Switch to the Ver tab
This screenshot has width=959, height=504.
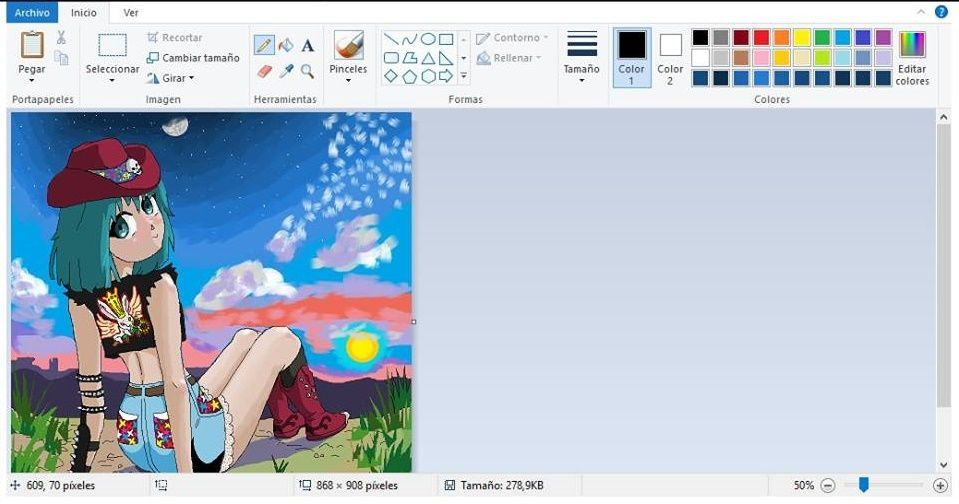click(131, 13)
